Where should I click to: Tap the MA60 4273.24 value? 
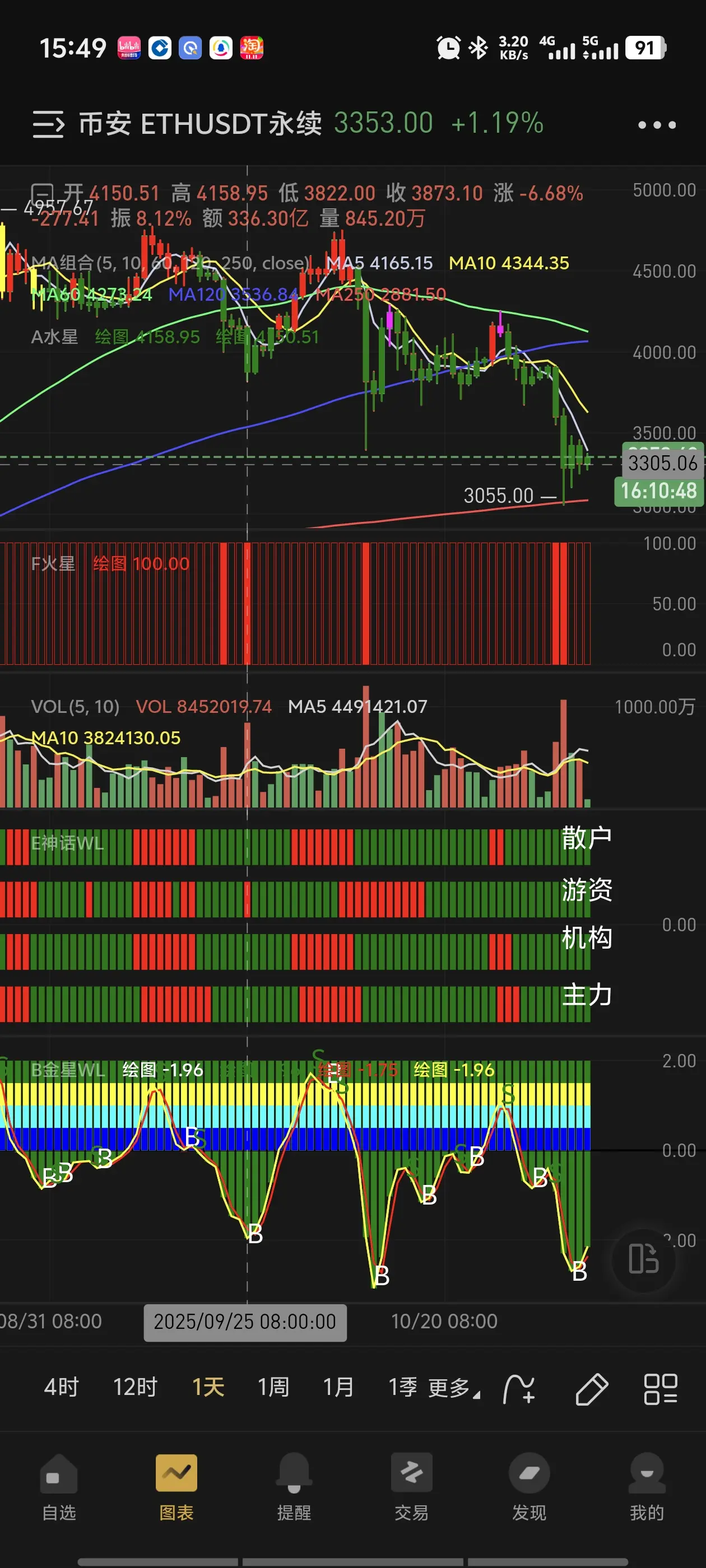click(x=91, y=295)
